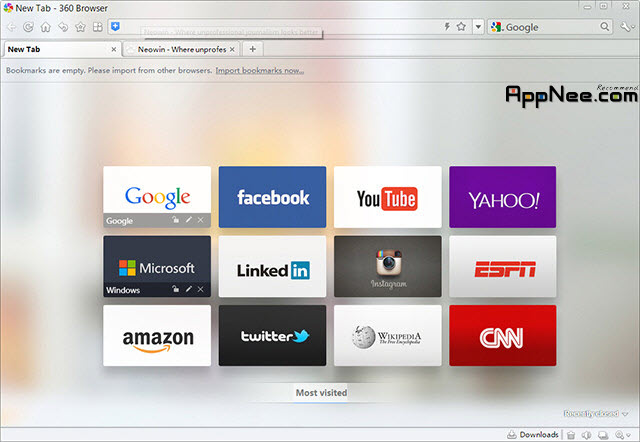The height and width of the screenshot is (442, 640).
Task: Reload the page with the refresh icon
Action: pos(28,27)
